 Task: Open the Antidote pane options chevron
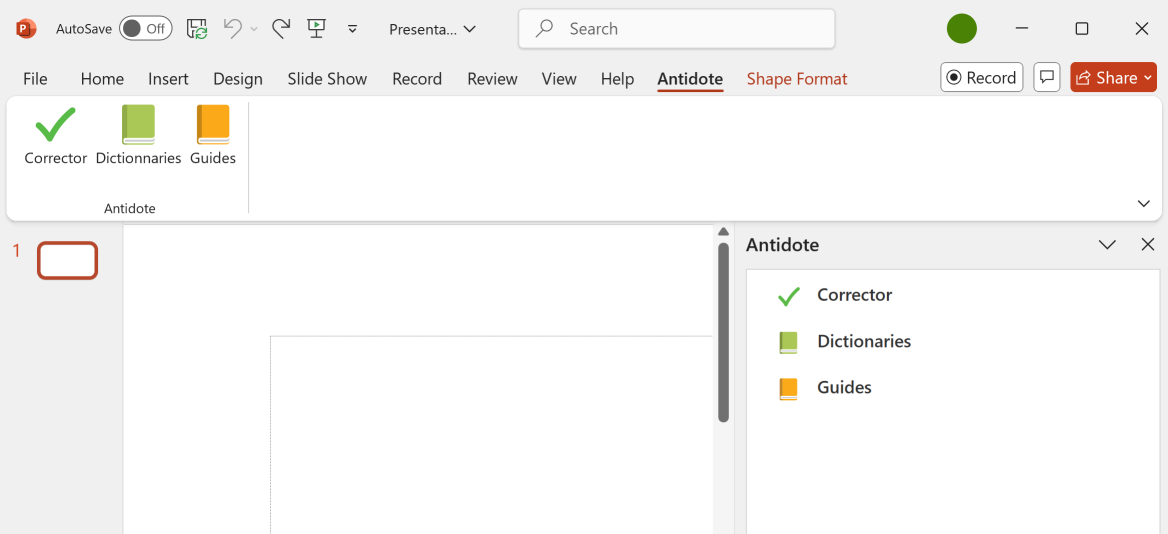1107,245
